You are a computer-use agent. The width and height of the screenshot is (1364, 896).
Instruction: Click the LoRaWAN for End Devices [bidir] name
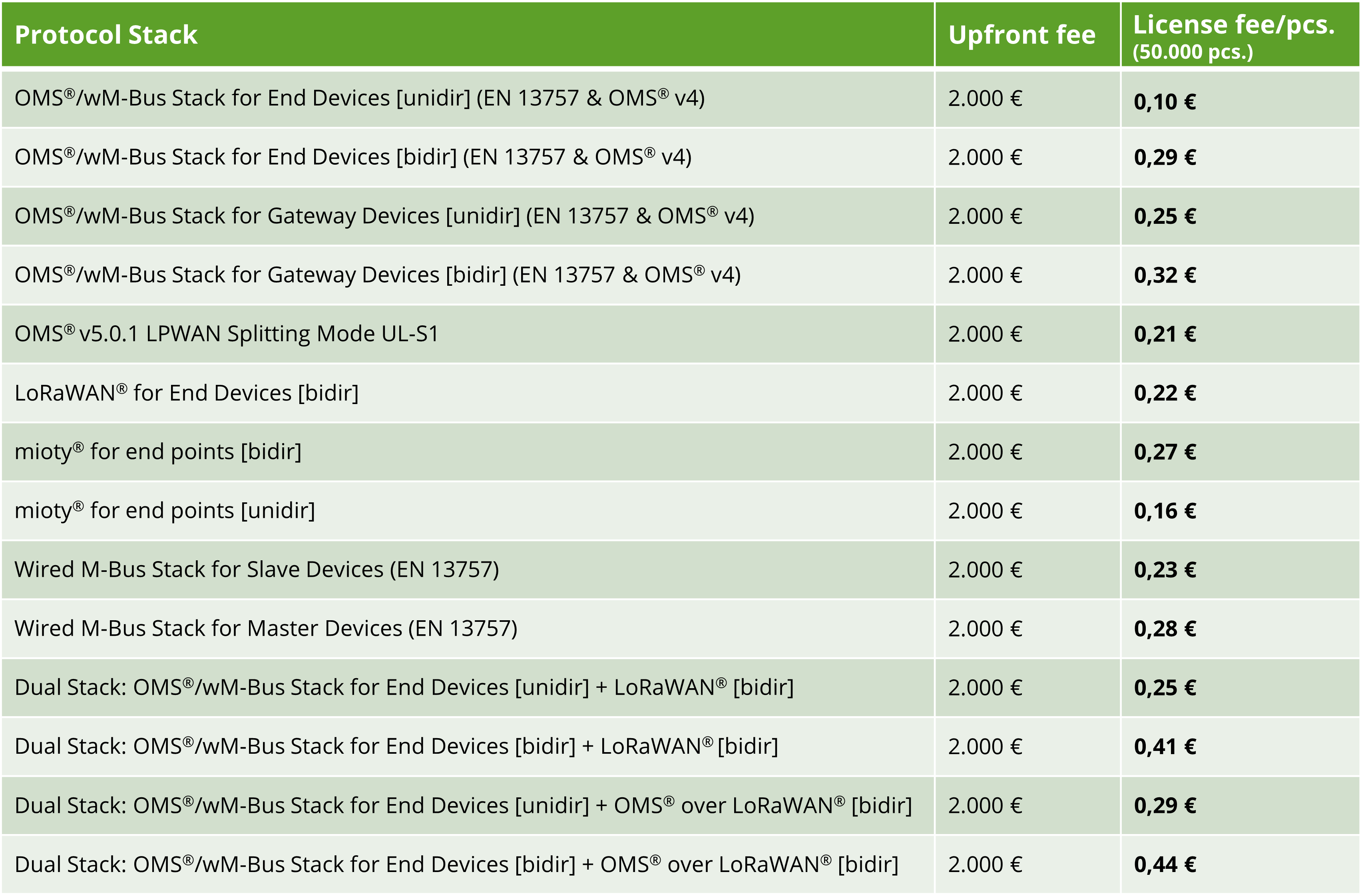(x=186, y=393)
